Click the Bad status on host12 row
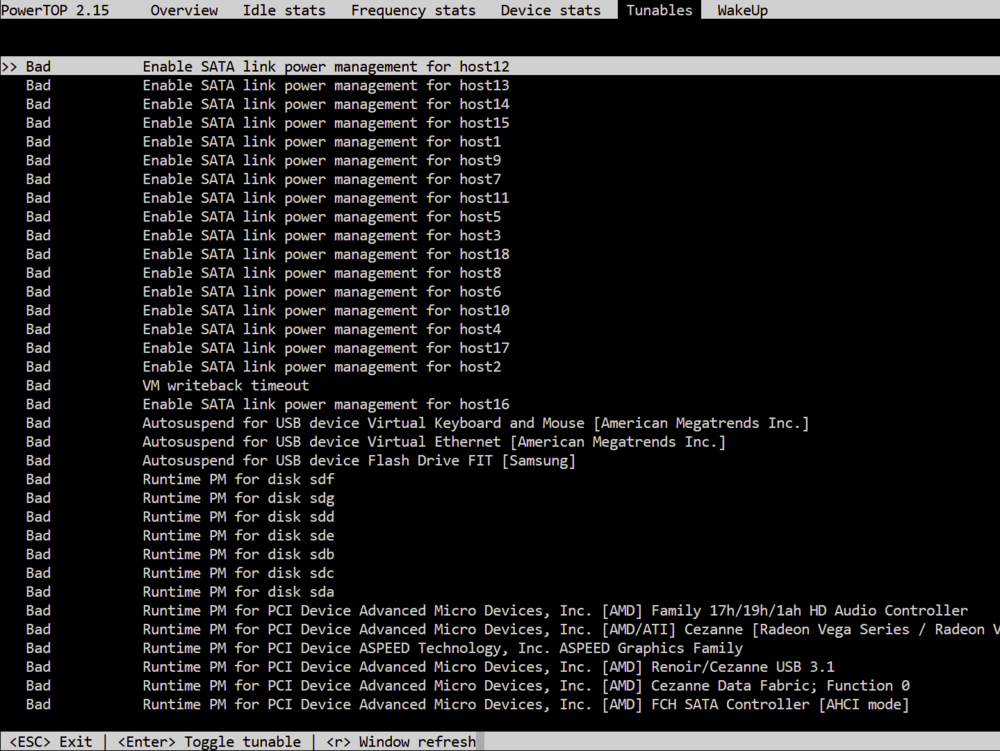Image resolution: width=1000 pixels, height=751 pixels. point(38,66)
